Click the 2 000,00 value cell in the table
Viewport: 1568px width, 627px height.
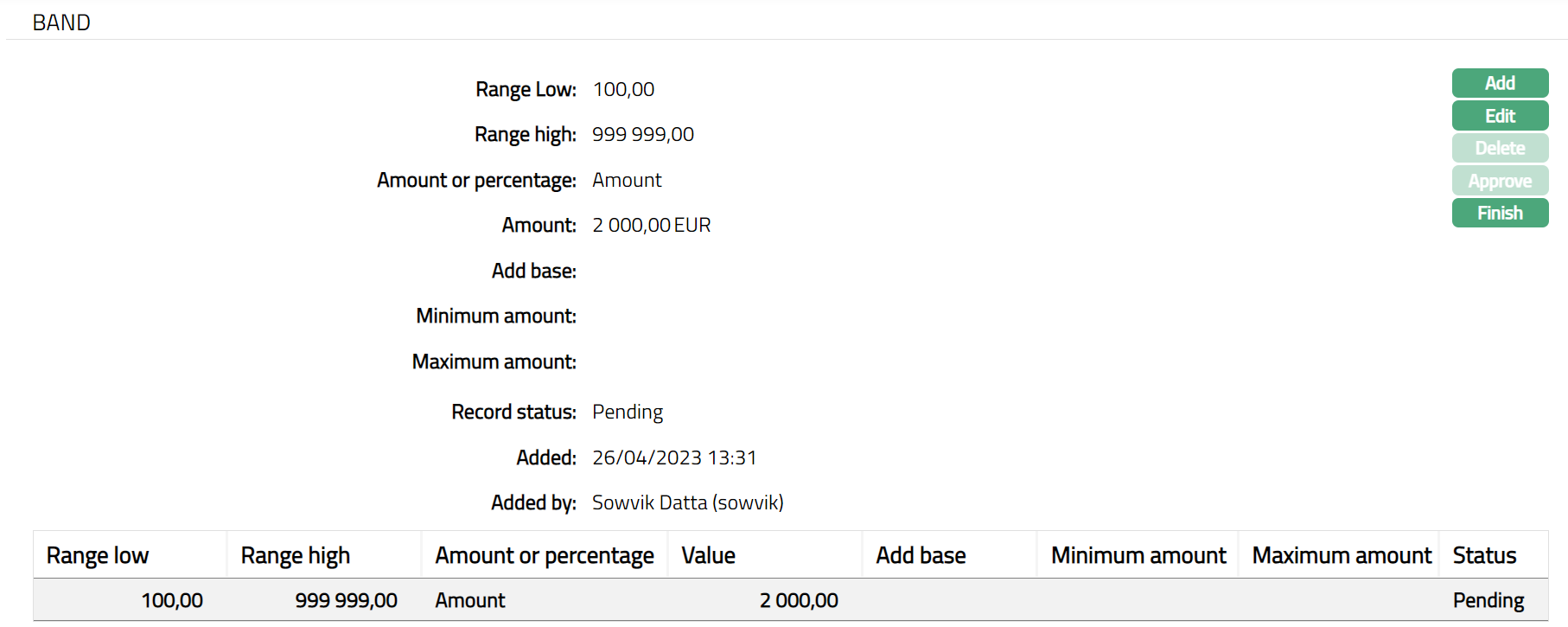799,600
